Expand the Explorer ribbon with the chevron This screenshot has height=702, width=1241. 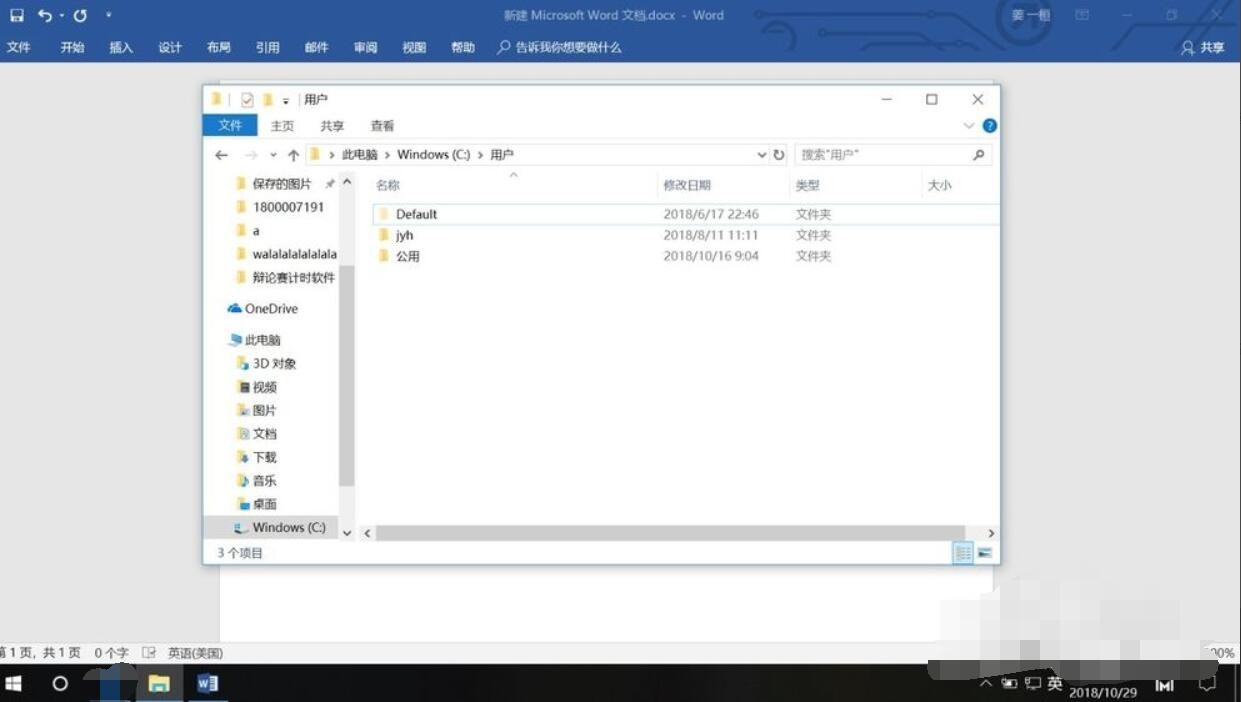[968, 126]
